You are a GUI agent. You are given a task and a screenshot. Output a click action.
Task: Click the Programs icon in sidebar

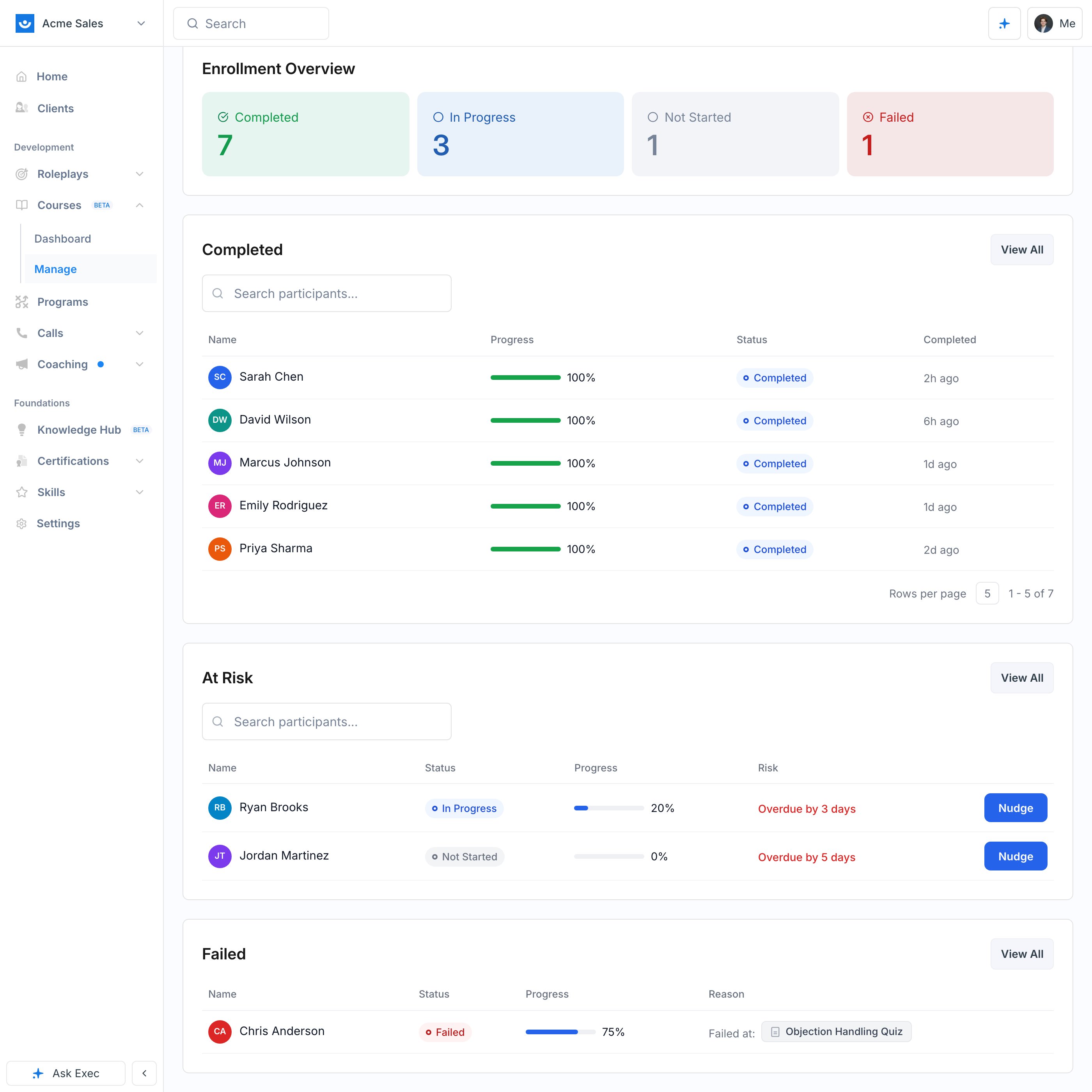(21, 302)
